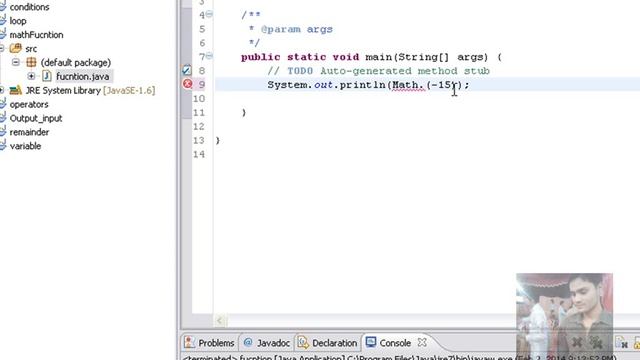Viewport: 640px width, 360px height.
Task: Click on (-15) in line 9
Action: coord(444,85)
